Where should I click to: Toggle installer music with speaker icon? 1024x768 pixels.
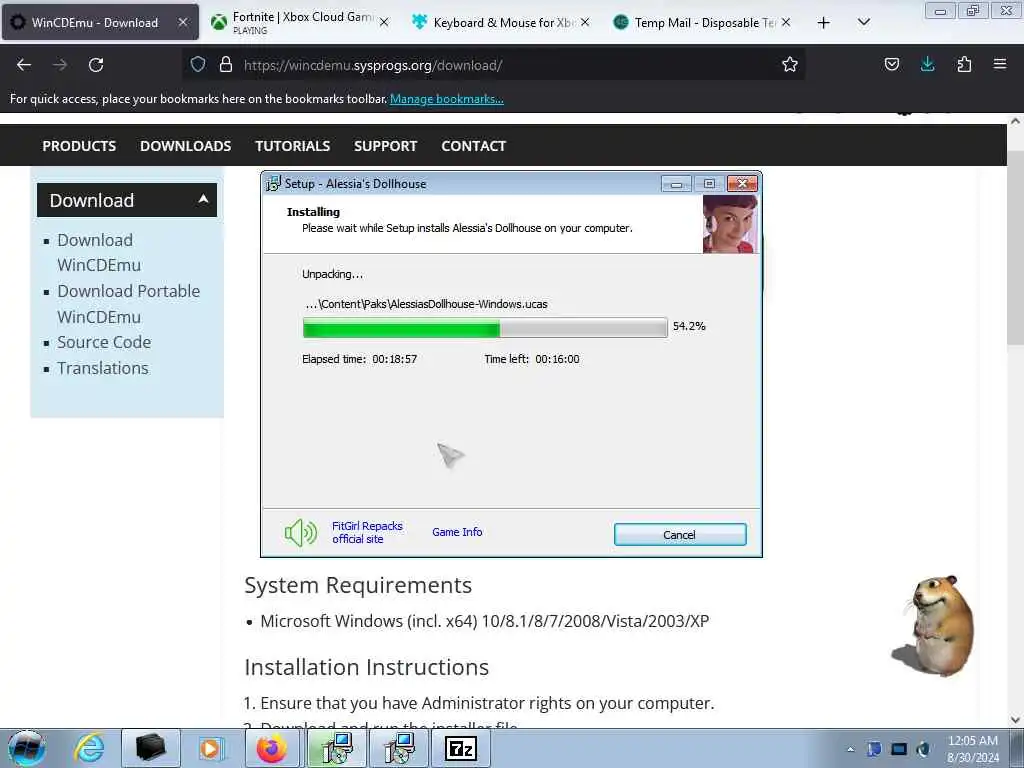click(300, 533)
